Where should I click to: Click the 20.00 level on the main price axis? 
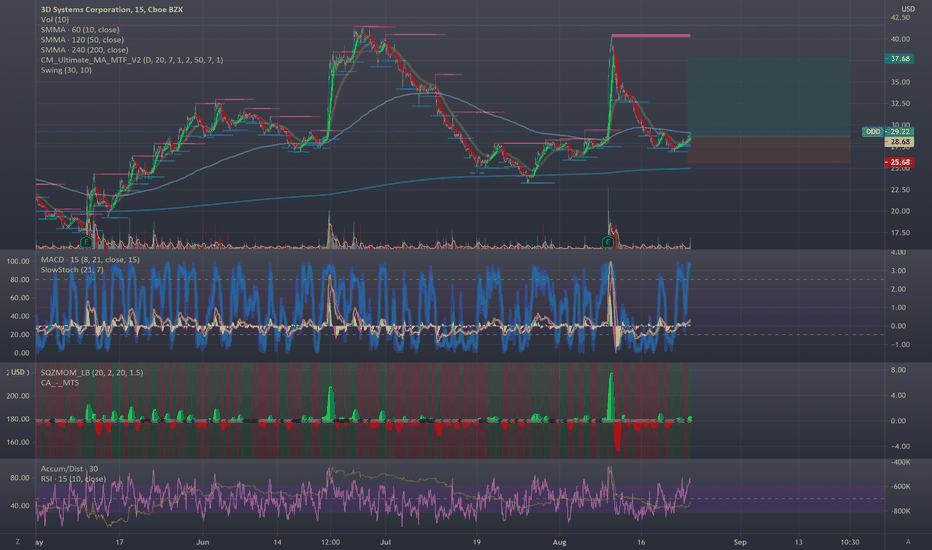pyautogui.click(x=900, y=211)
